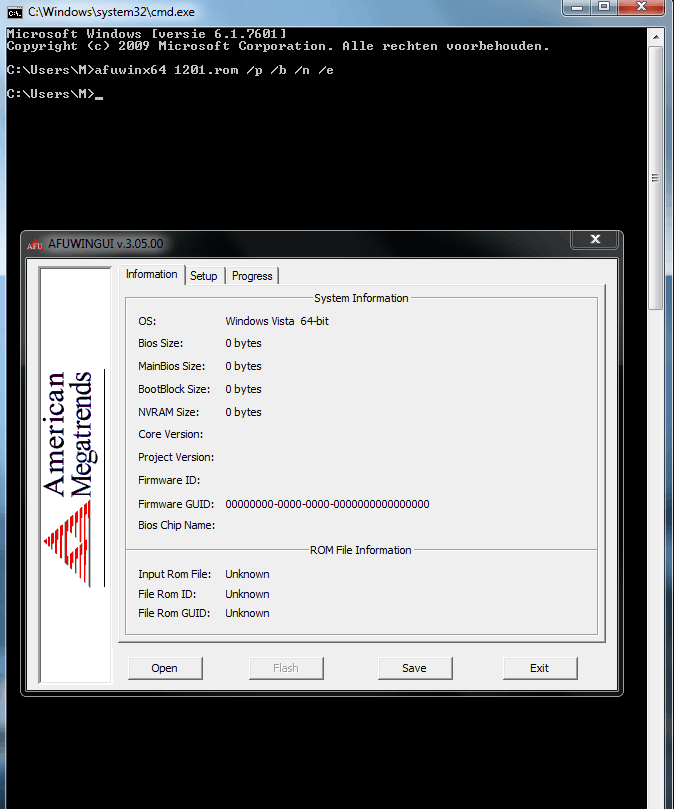
Task: Click the cmd window vertical scrollbar thumb
Action: 655,178
